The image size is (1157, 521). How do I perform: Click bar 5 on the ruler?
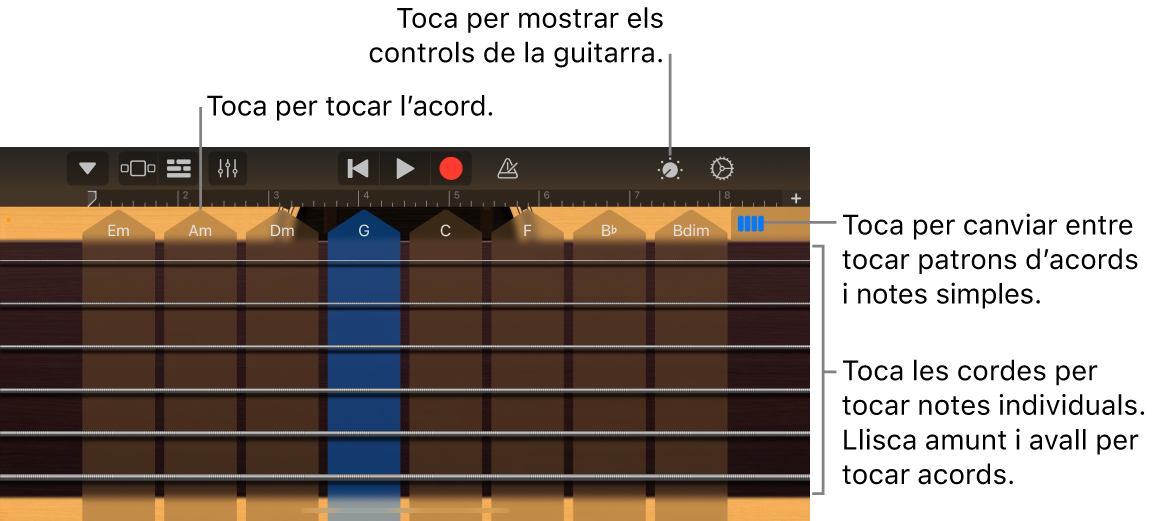click(x=459, y=197)
